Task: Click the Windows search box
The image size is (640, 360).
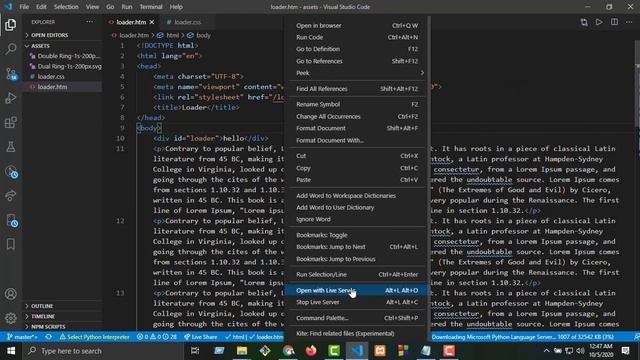Action: click(x=102, y=351)
